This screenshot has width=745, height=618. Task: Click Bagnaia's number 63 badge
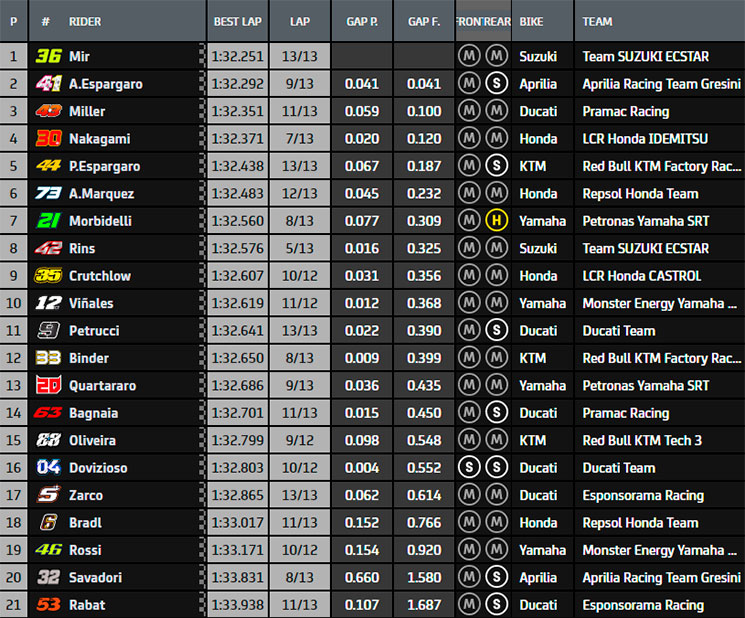(48, 413)
